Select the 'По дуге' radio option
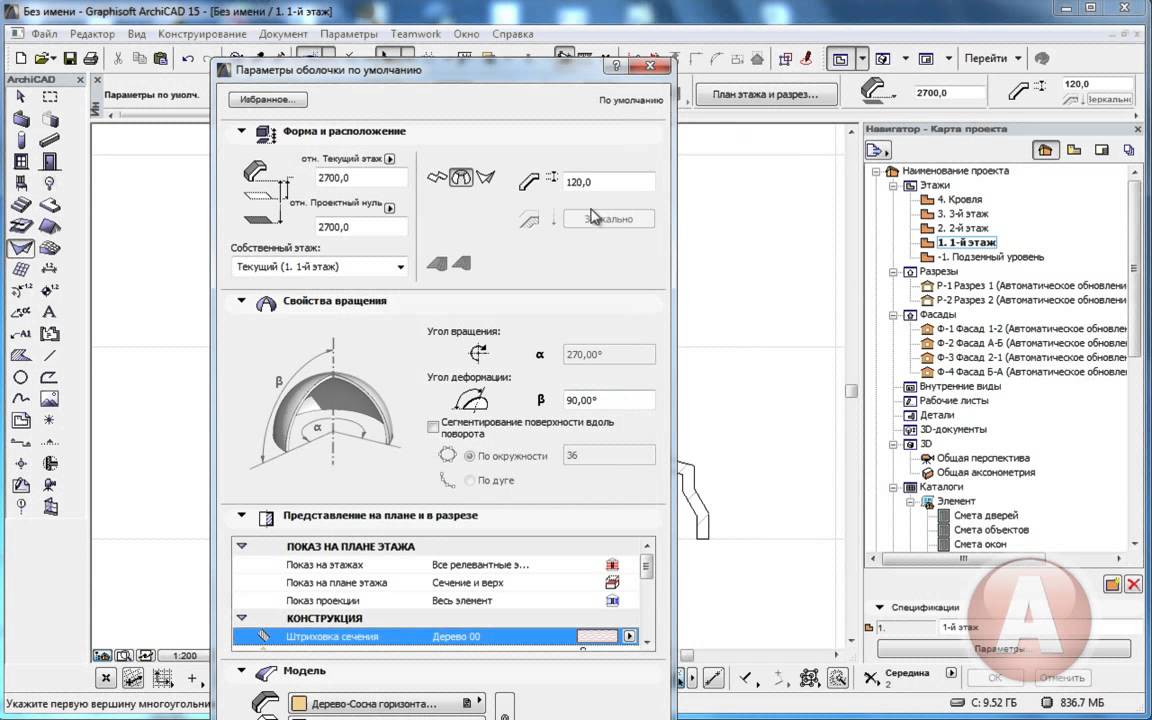Image resolution: width=1152 pixels, height=720 pixels. pyautogui.click(x=470, y=480)
